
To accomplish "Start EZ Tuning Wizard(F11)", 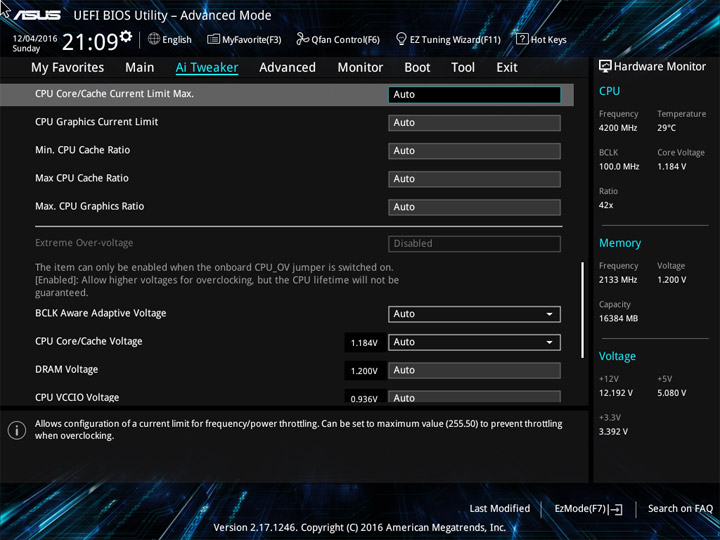I will [448, 39].
